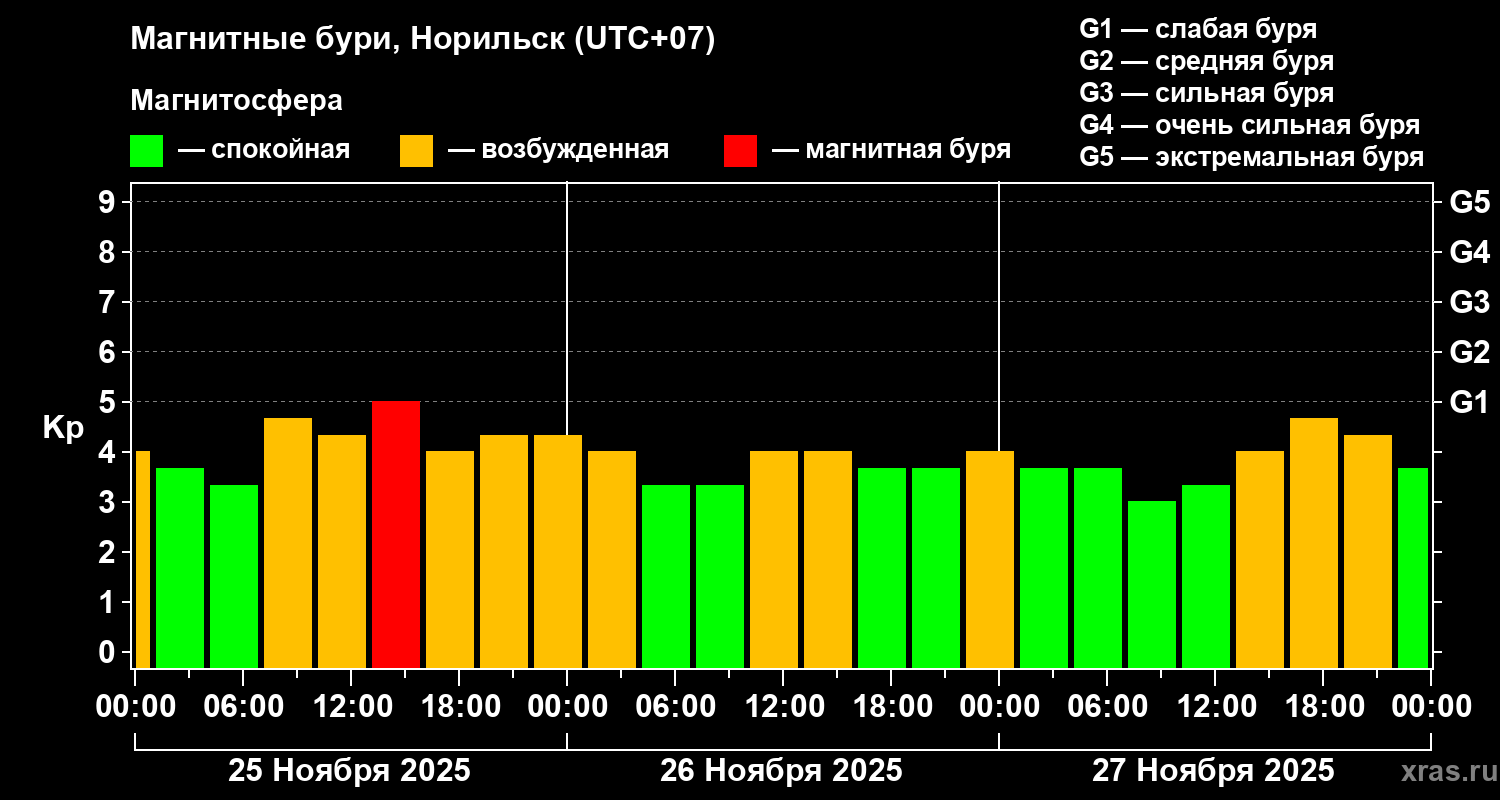
Task: Click the right-axis 'G1' level label
Action: click(x=1469, y=402)
